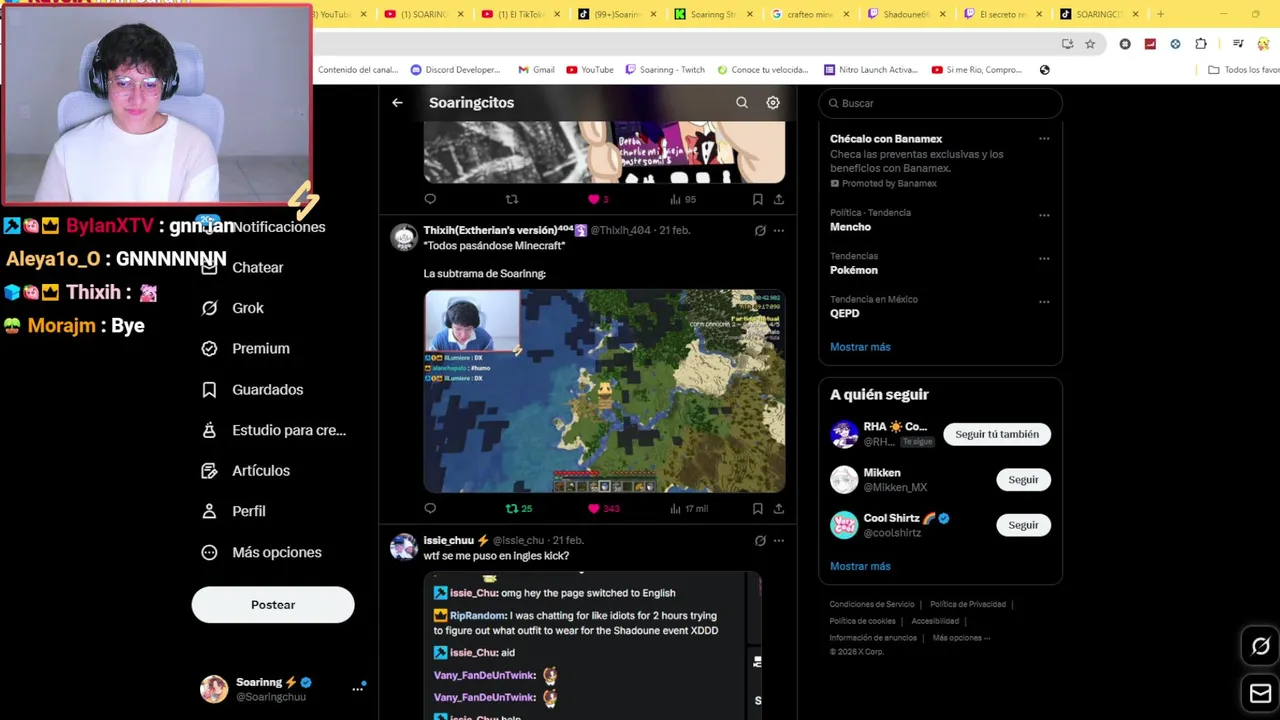1280x720 pixels.
Task: Show more trends via Mostrar más under QEPD
Action: [x=860, y=347]
